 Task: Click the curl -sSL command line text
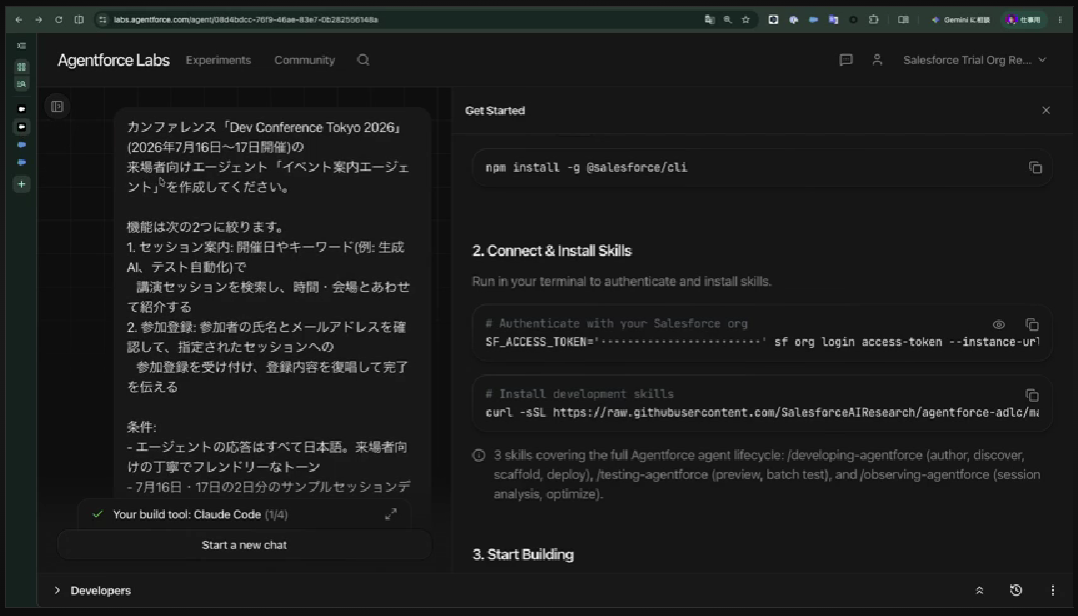(x=762, y=413)
